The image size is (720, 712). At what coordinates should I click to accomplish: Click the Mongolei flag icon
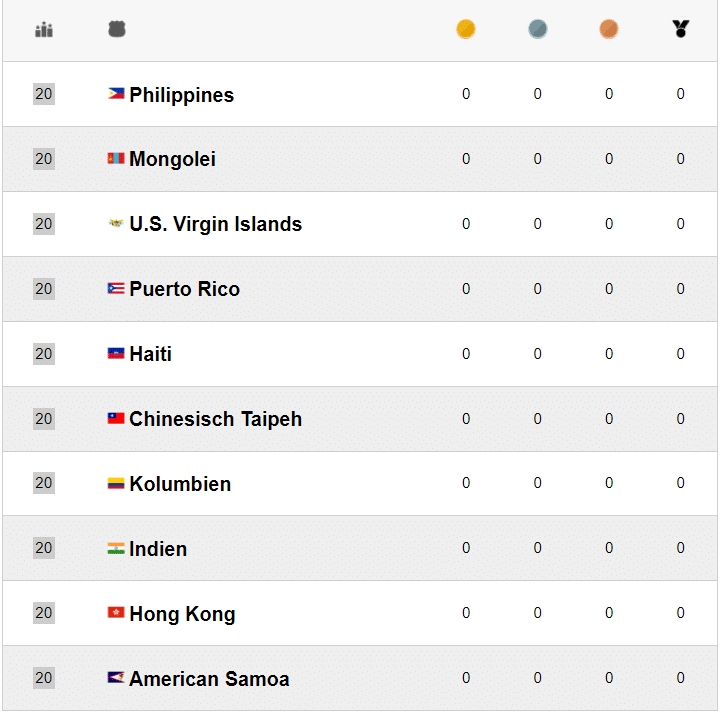point(116,159)
